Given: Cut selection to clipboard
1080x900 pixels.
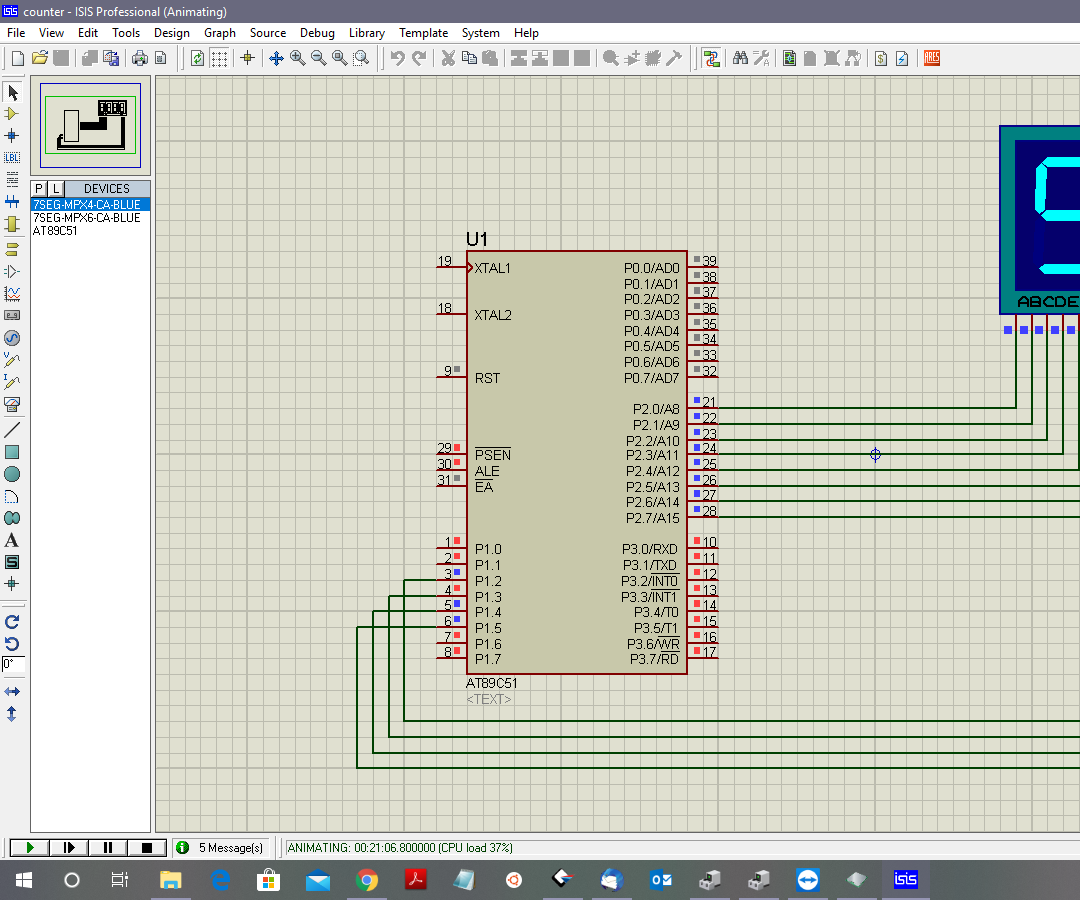Looking at the screenshot, I should pos(448,59).
